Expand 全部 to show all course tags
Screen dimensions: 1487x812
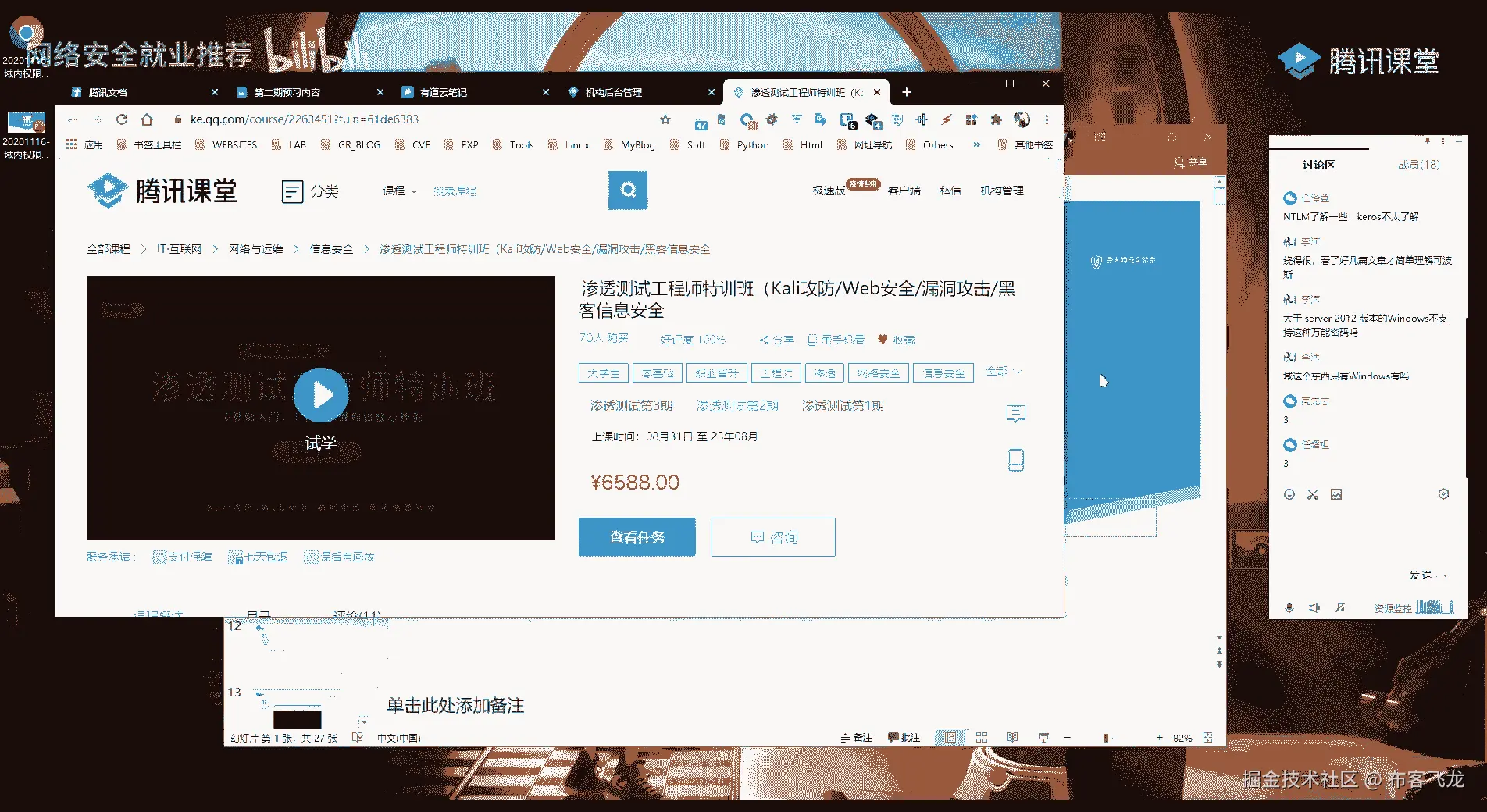pos(1003,372)
